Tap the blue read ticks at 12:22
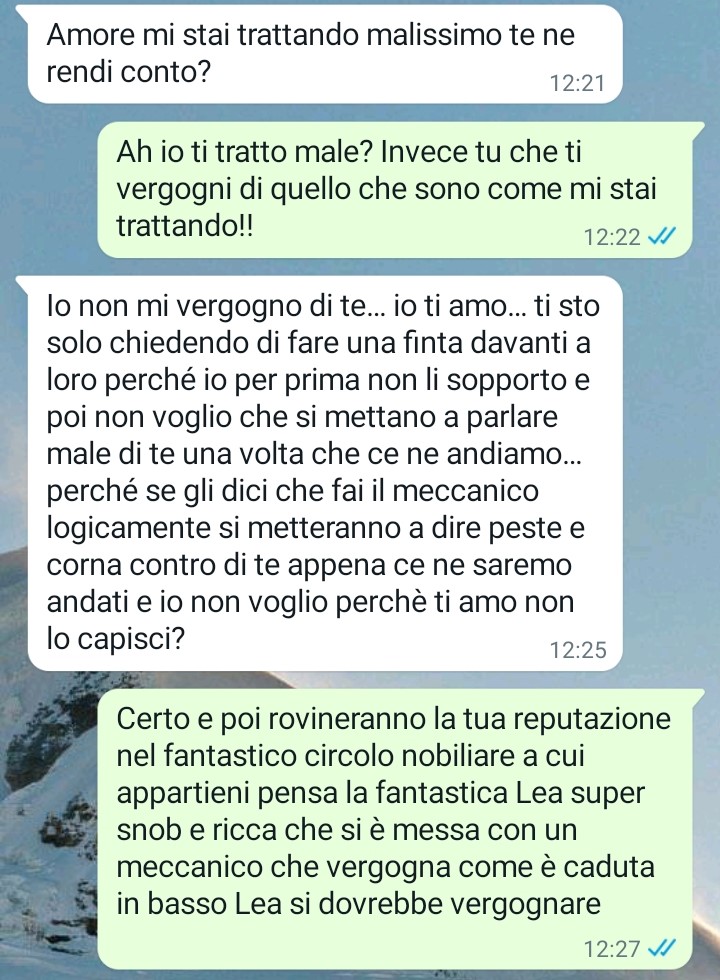Image resolution: width=720 pixels, height=980 pixels. (662, 237)
